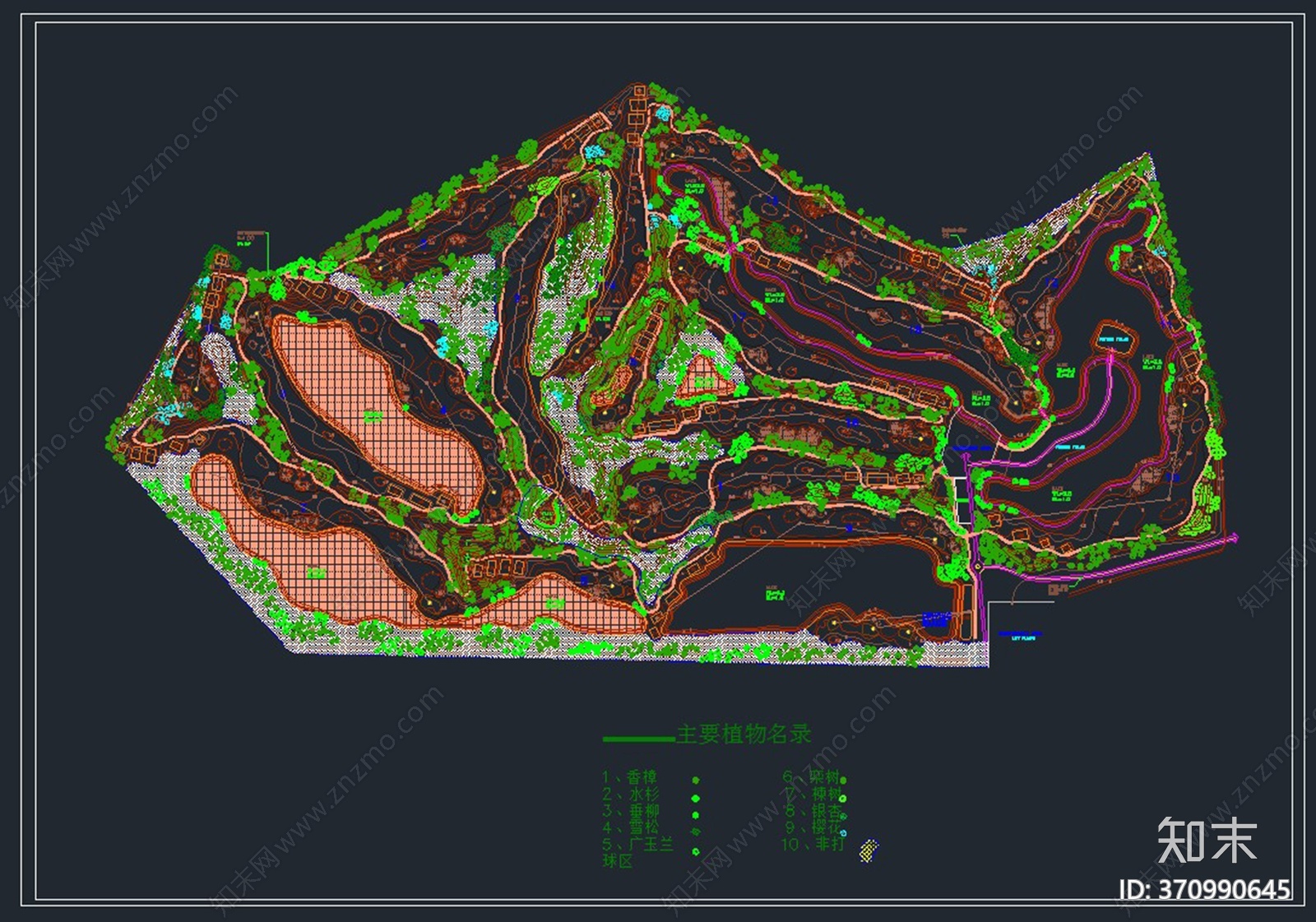Select legend entry 5、广玉兰
This screenshot has width=1316, height=922.
637,845
